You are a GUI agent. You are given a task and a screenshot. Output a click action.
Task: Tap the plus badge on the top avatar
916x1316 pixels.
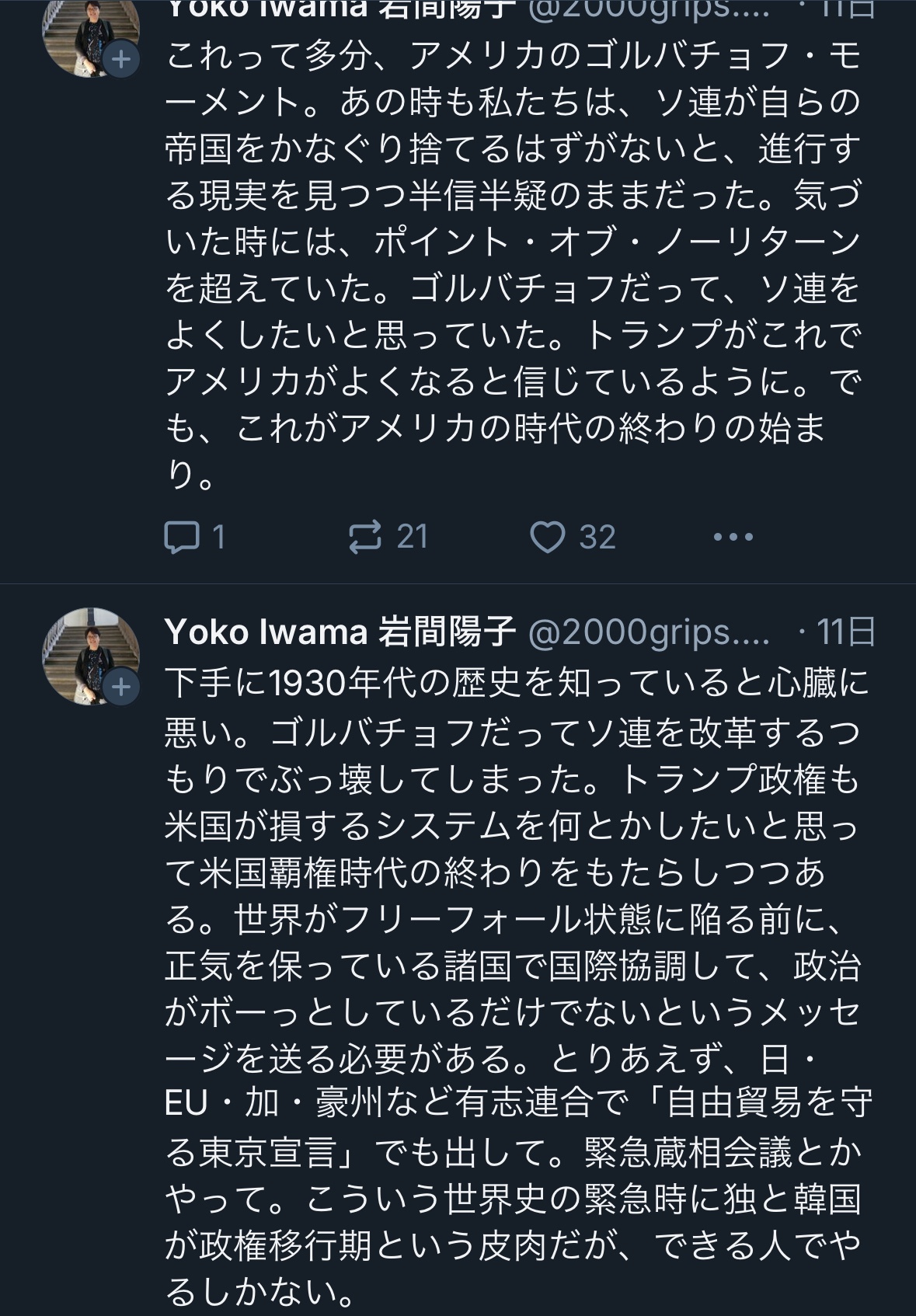click(122, 59)
